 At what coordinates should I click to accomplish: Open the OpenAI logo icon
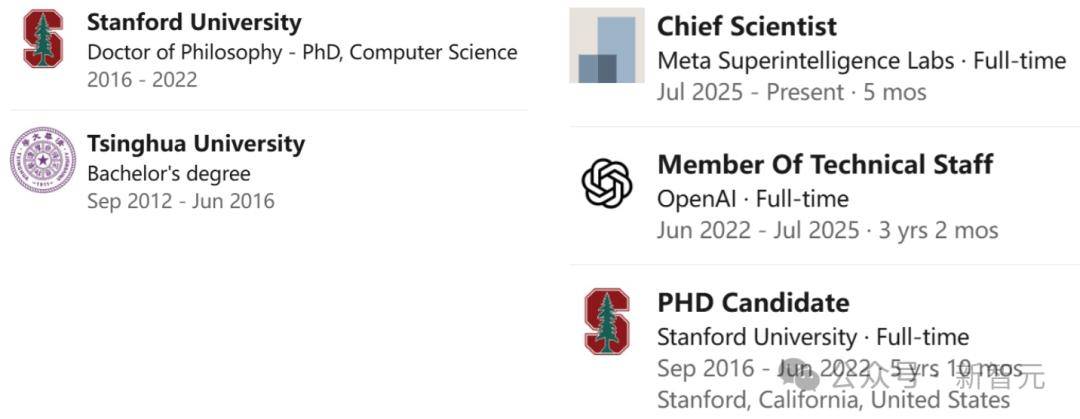[607, 184]
